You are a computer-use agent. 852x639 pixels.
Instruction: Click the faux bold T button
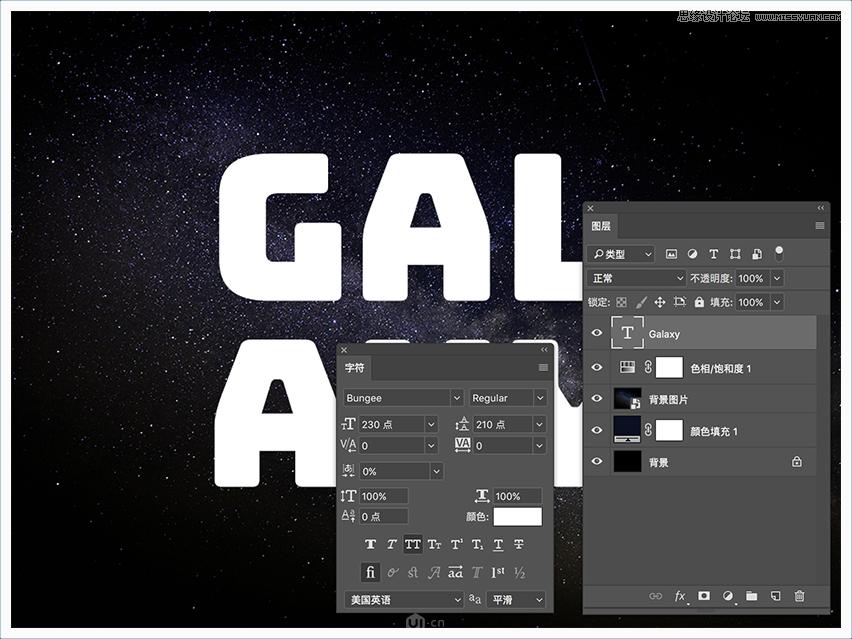point(370,543)
